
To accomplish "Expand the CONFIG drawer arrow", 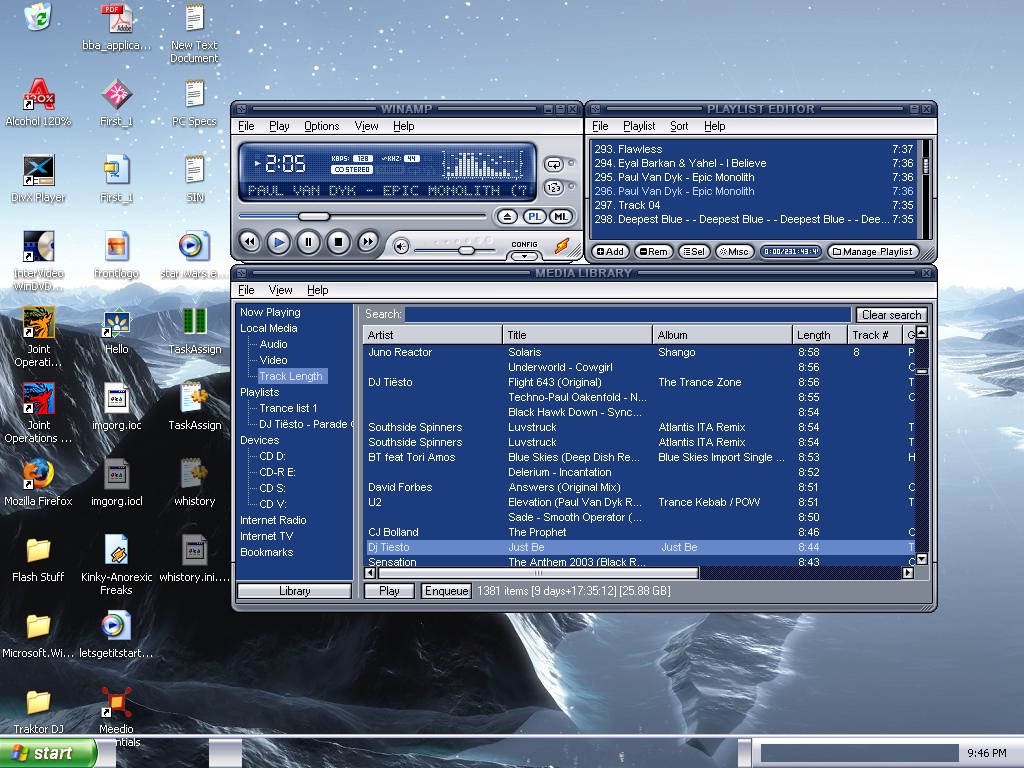I will [x=524, y=256].
